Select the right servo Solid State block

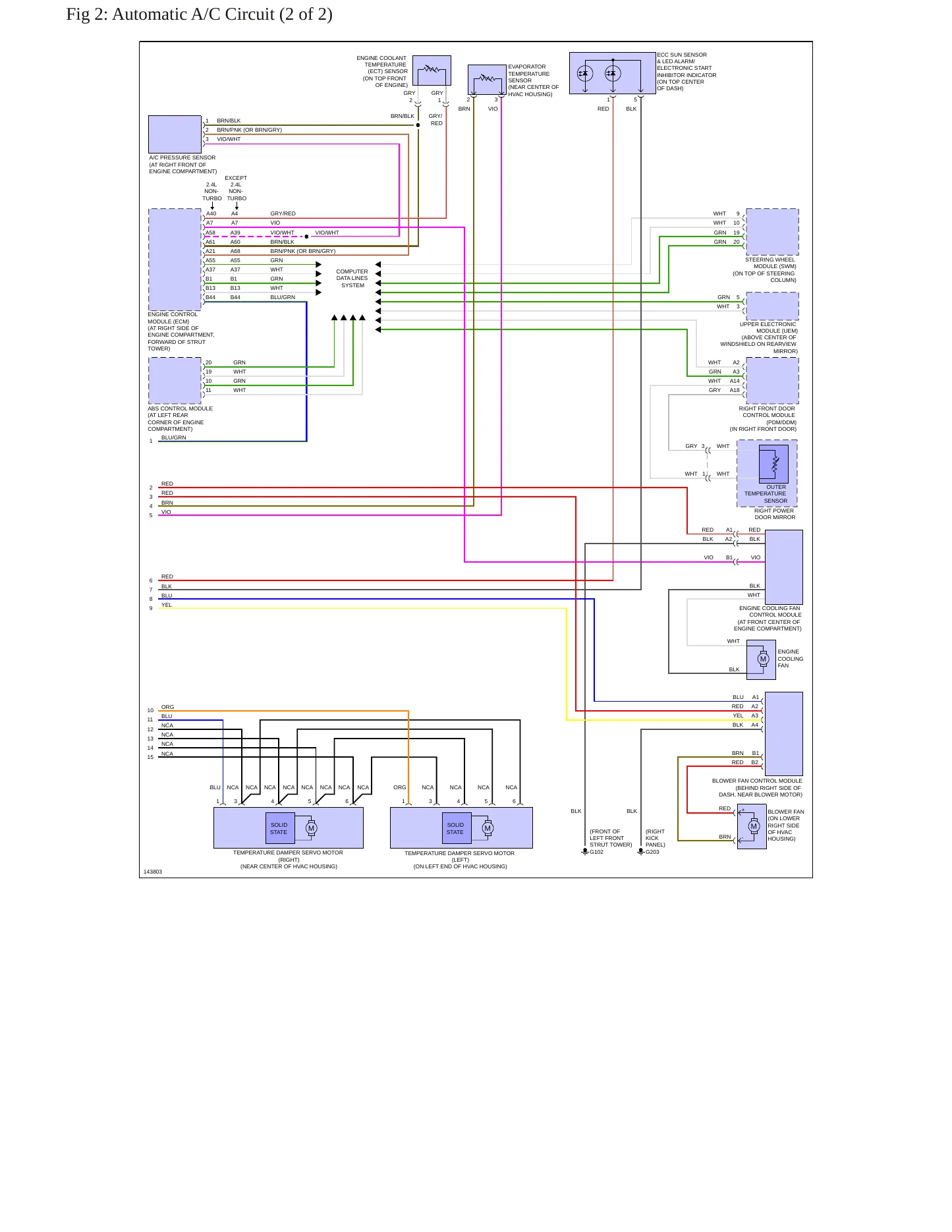click(279, 828)
